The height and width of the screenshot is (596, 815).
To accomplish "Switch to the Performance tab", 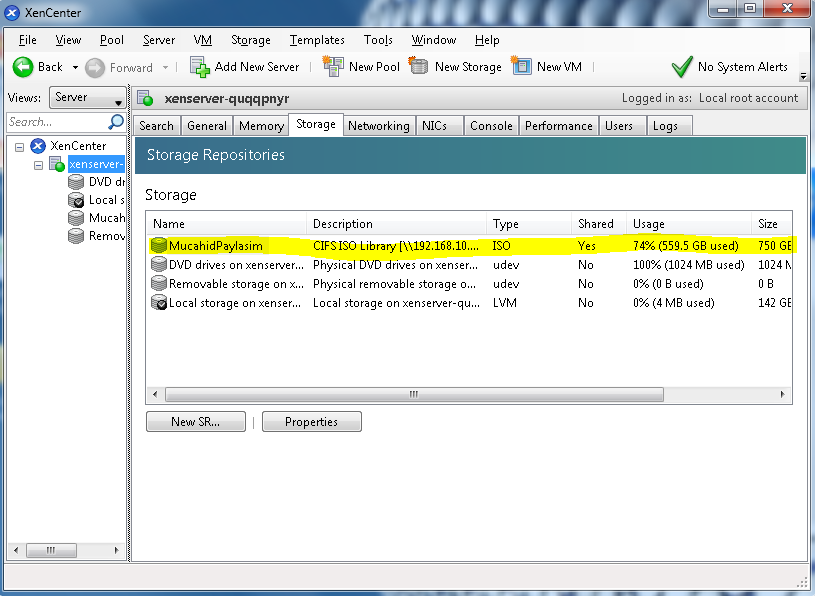I will pos(559,126).
